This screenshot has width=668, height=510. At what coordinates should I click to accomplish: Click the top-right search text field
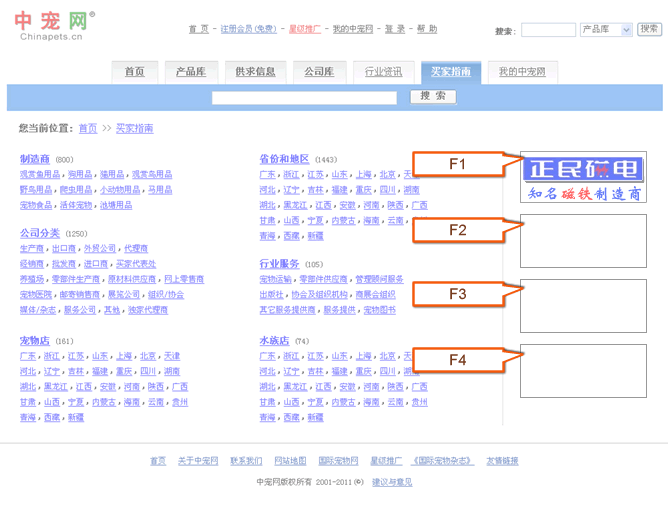(548, 30)
